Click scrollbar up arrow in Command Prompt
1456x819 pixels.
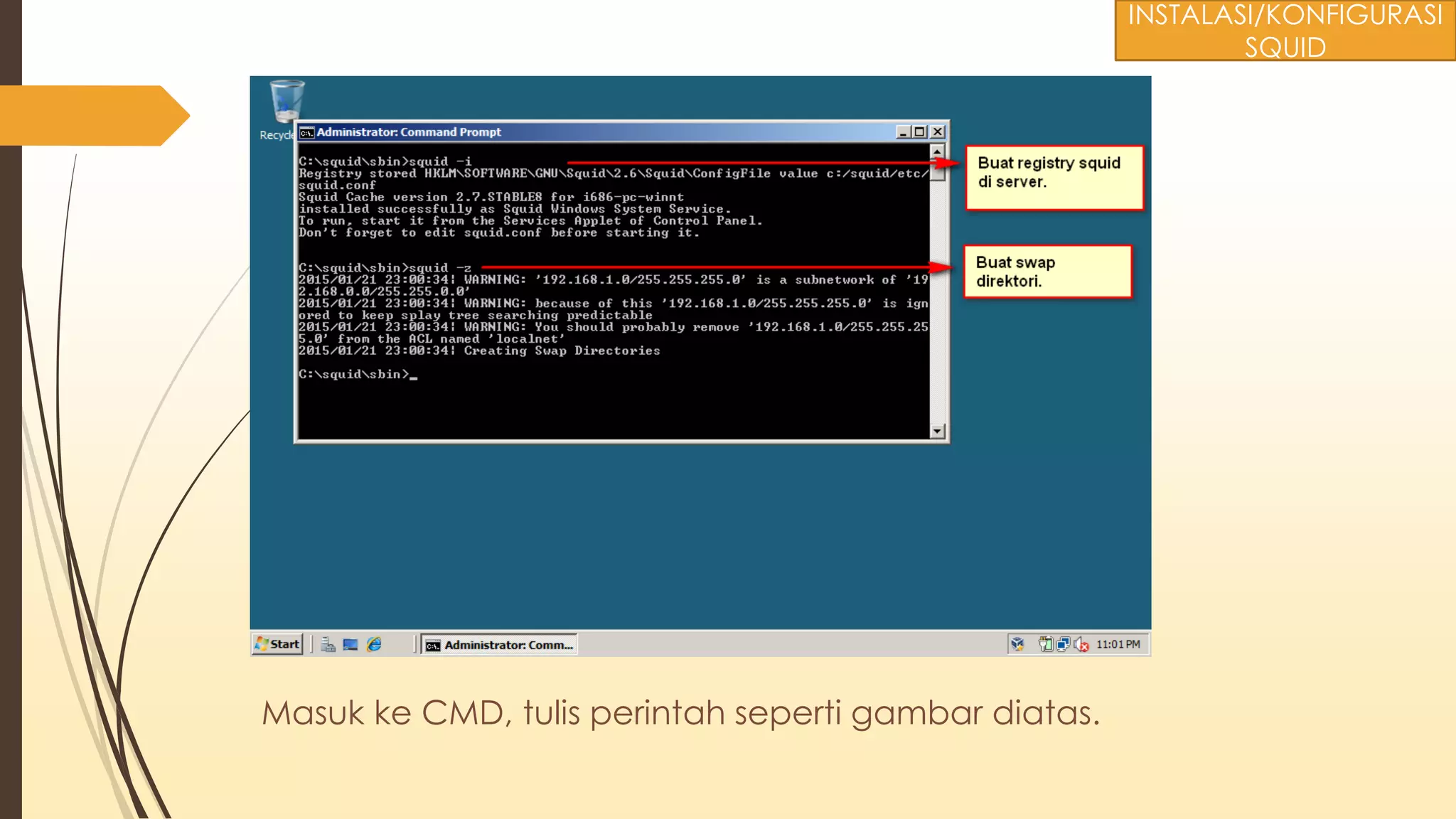click(x=937, y=151)
